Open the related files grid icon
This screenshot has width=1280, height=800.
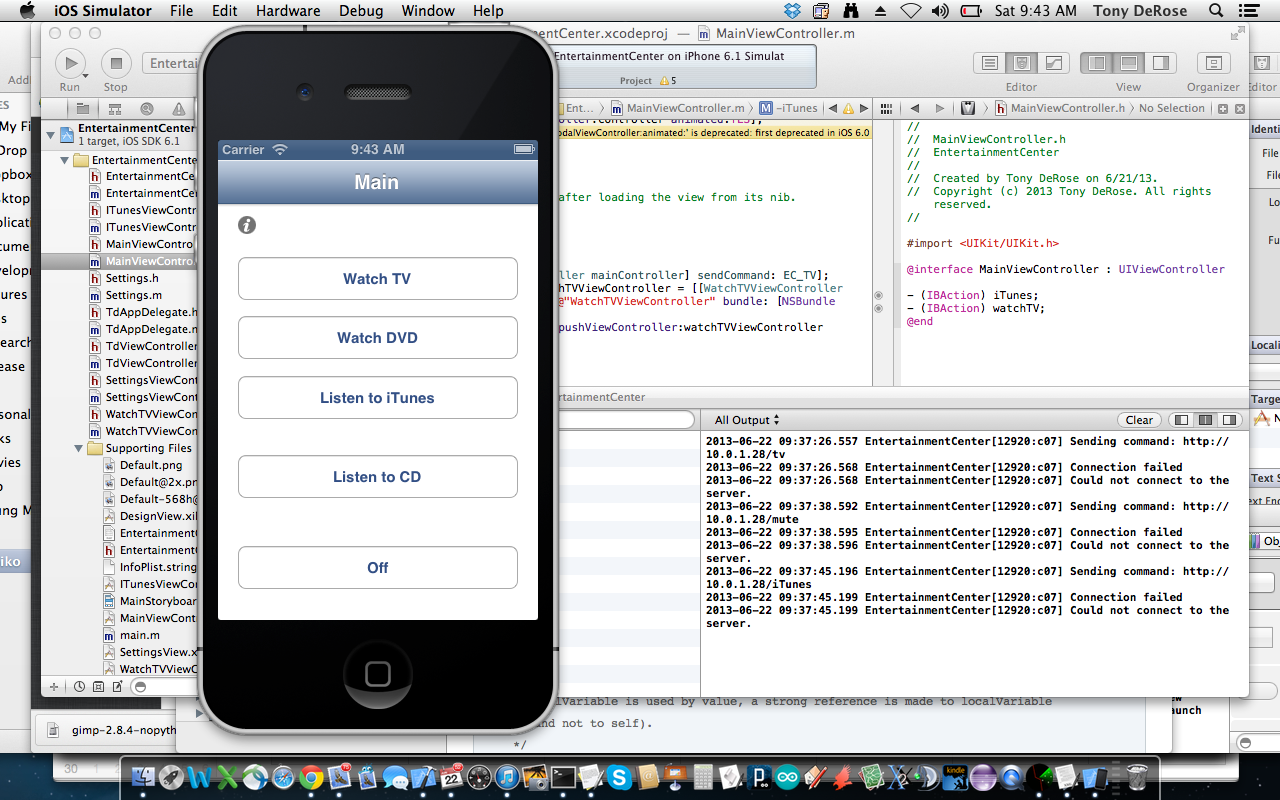(888, 108)
